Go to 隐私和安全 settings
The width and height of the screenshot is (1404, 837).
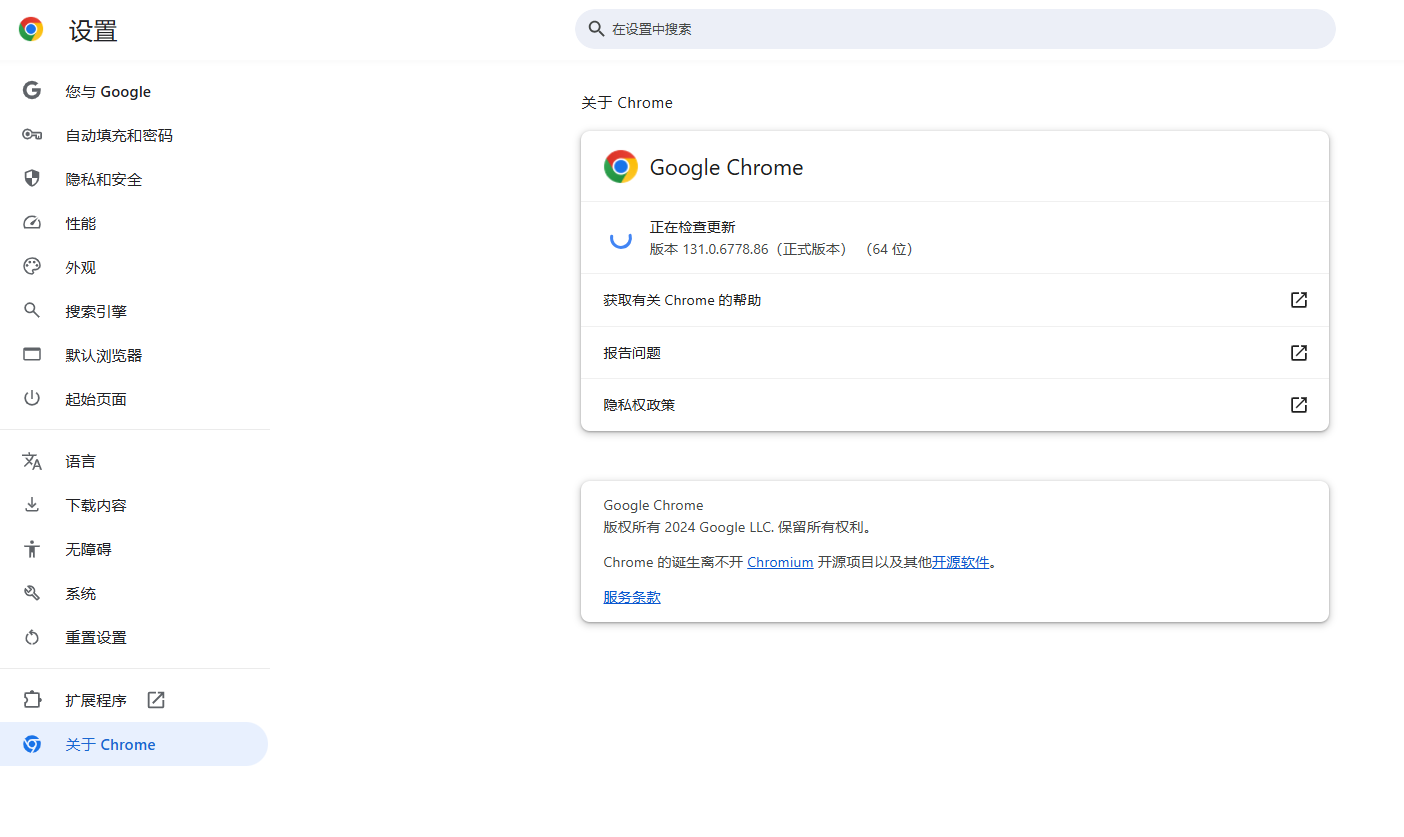(134, 179)
